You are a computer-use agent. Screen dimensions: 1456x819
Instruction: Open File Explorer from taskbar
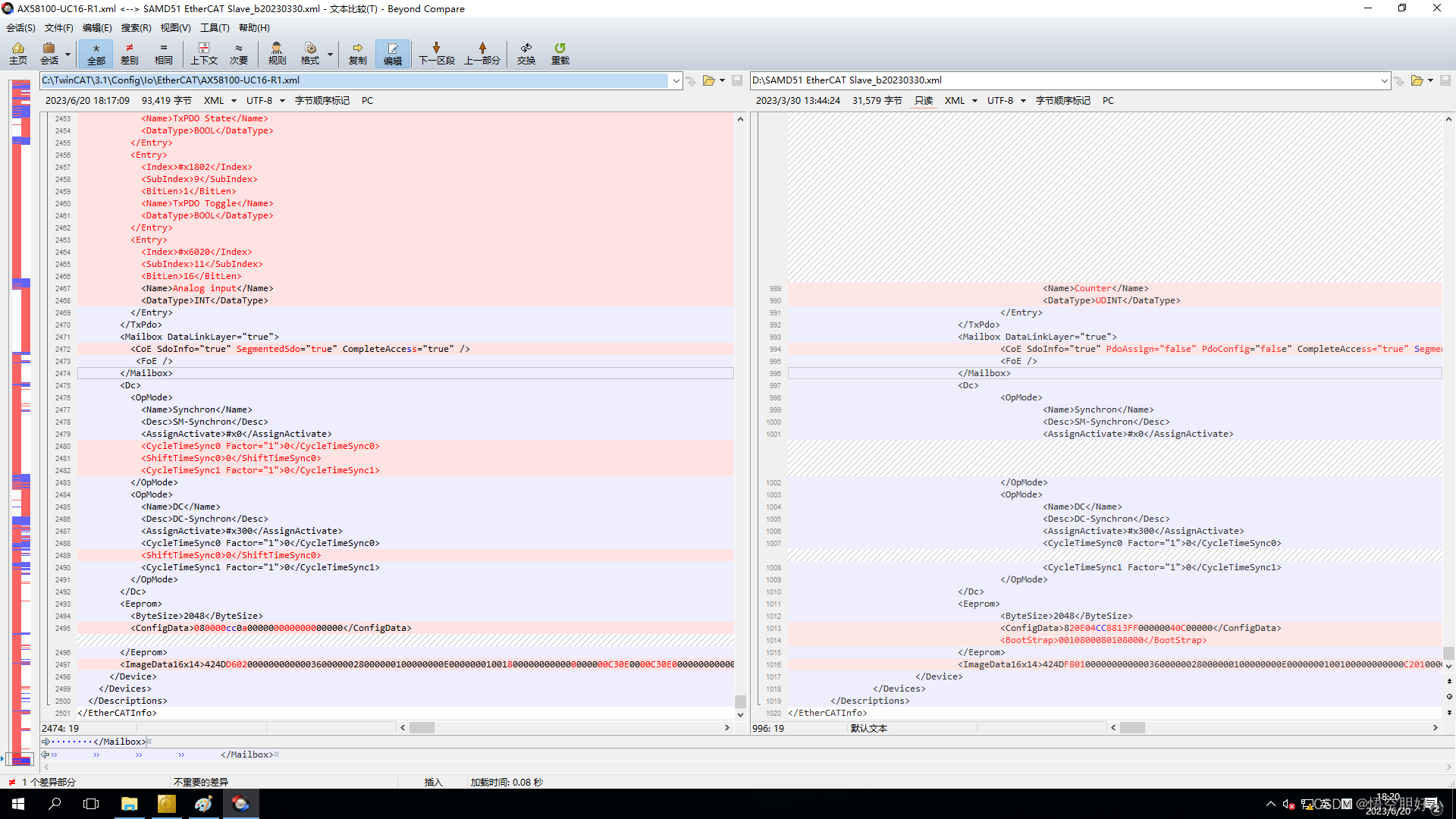click(x=130, y=804)
